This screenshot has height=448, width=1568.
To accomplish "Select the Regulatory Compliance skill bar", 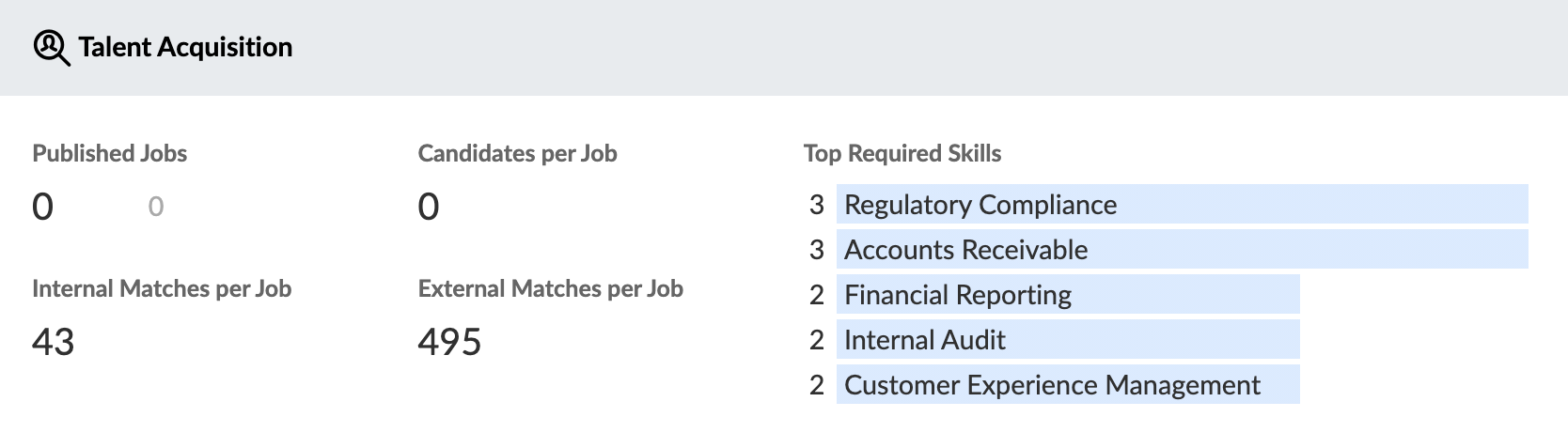I will coord(1182,204).
